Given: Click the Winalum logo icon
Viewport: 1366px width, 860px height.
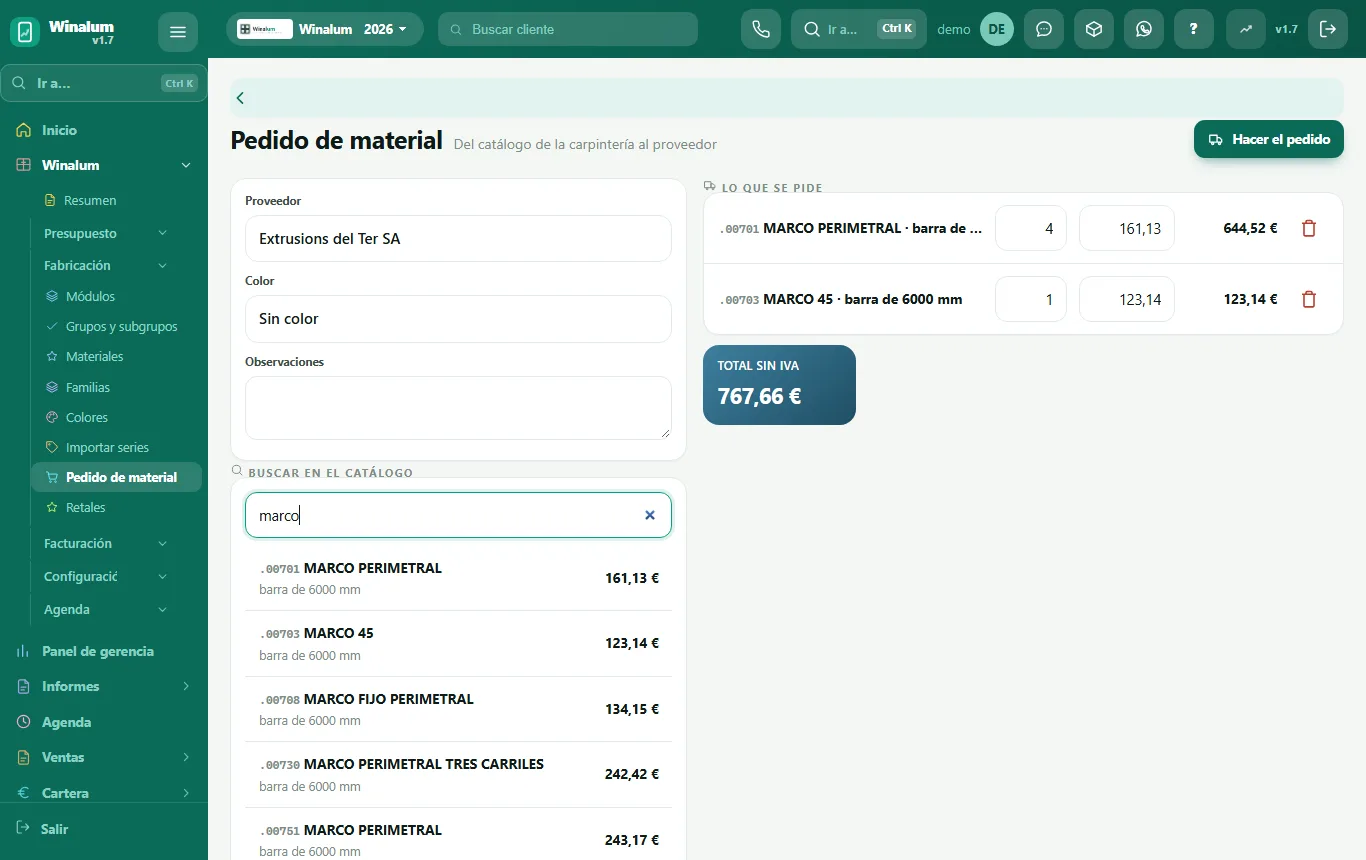Looking at the screenshot, I should coord(25,32).
